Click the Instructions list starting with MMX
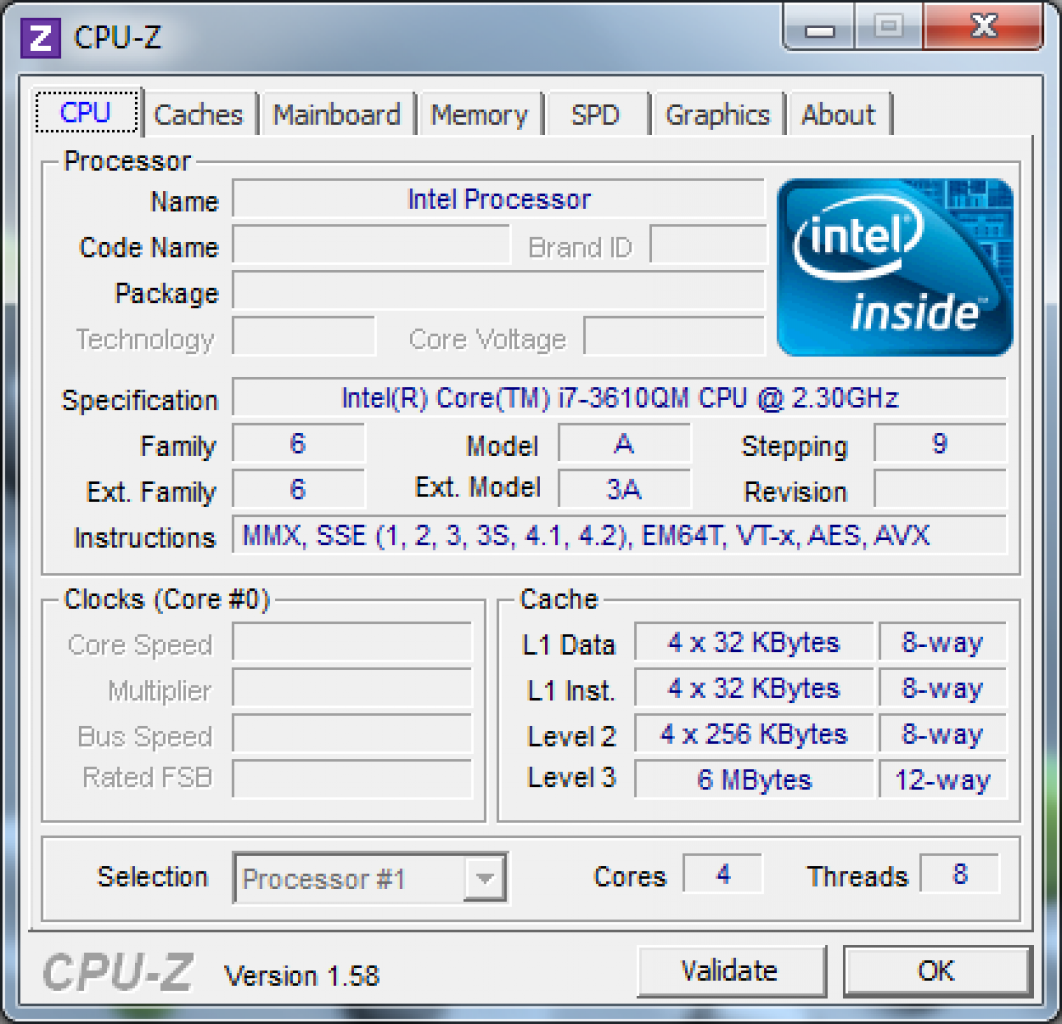 pos(619,535)
